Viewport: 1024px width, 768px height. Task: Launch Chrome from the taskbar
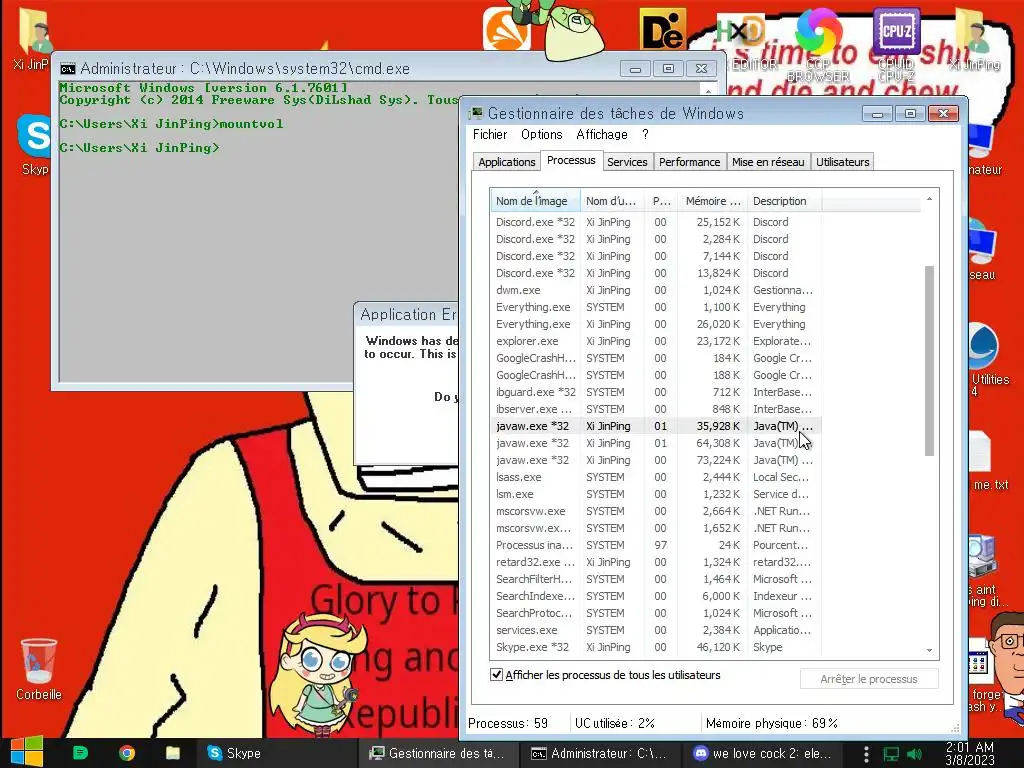[127, 753]
